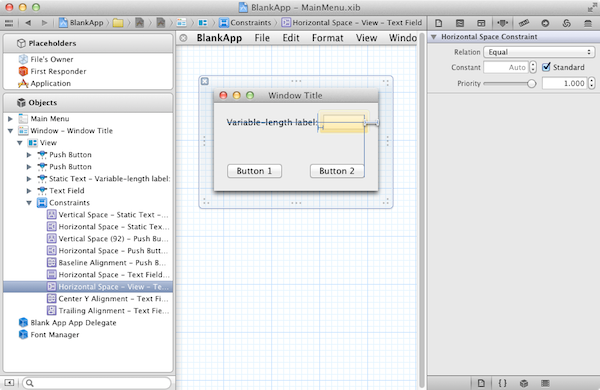600x390 pixels.
Task: Open the Relation dropdown set to Equal
Action: coord(539,52)
